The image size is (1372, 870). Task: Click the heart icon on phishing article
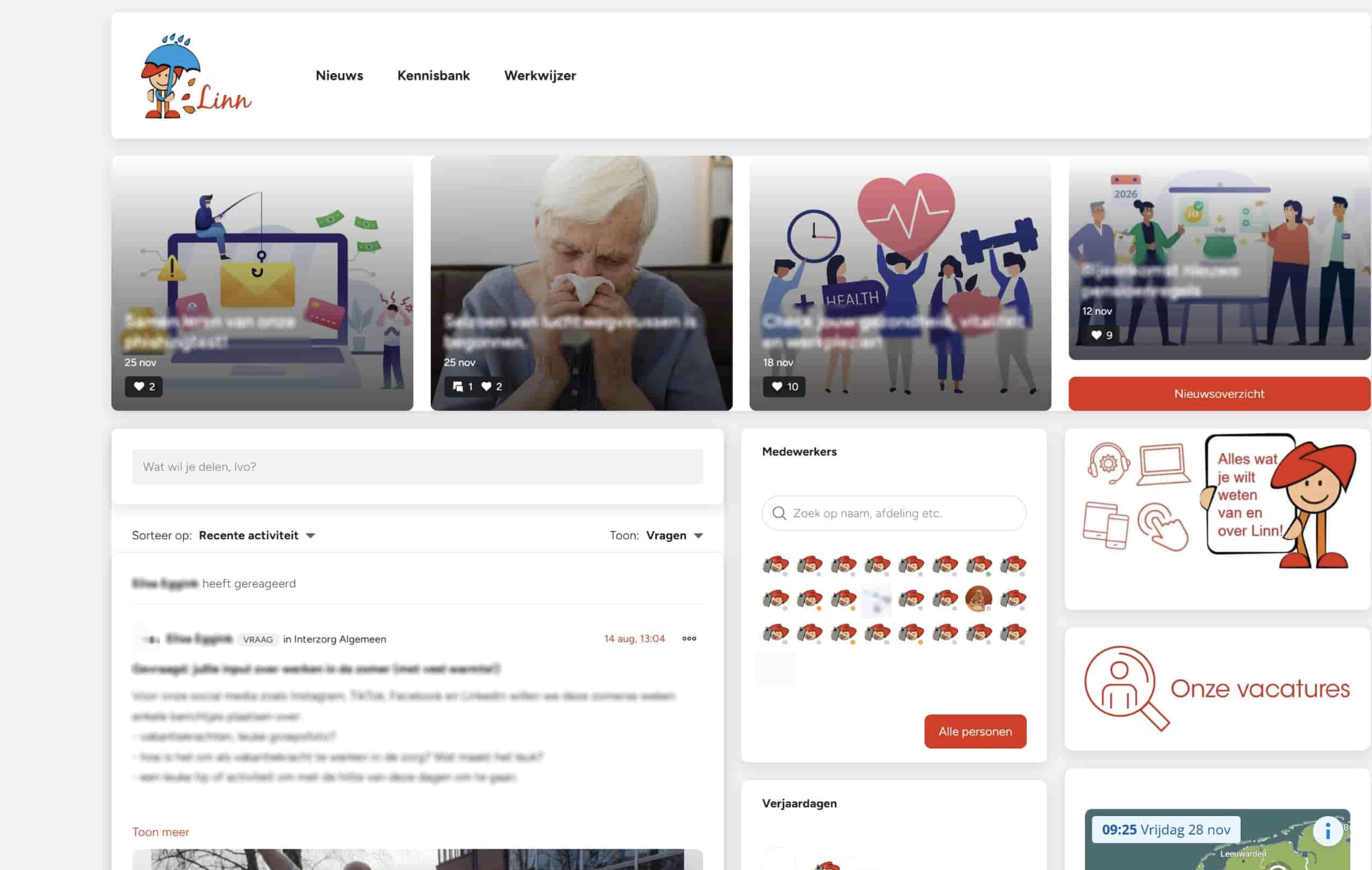[x=139, y=387]
